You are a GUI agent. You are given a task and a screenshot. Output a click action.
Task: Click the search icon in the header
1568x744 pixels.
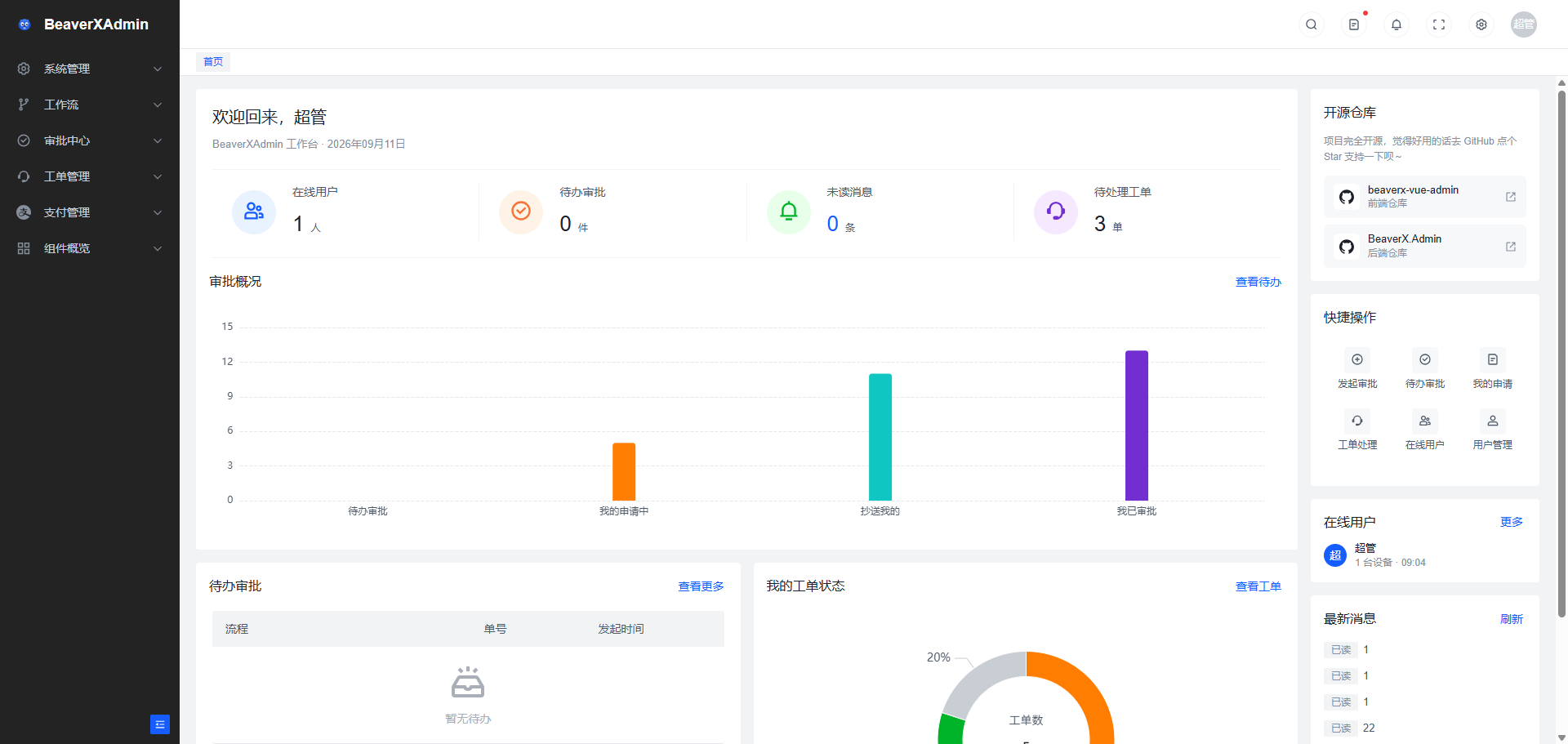point(1312,25)
